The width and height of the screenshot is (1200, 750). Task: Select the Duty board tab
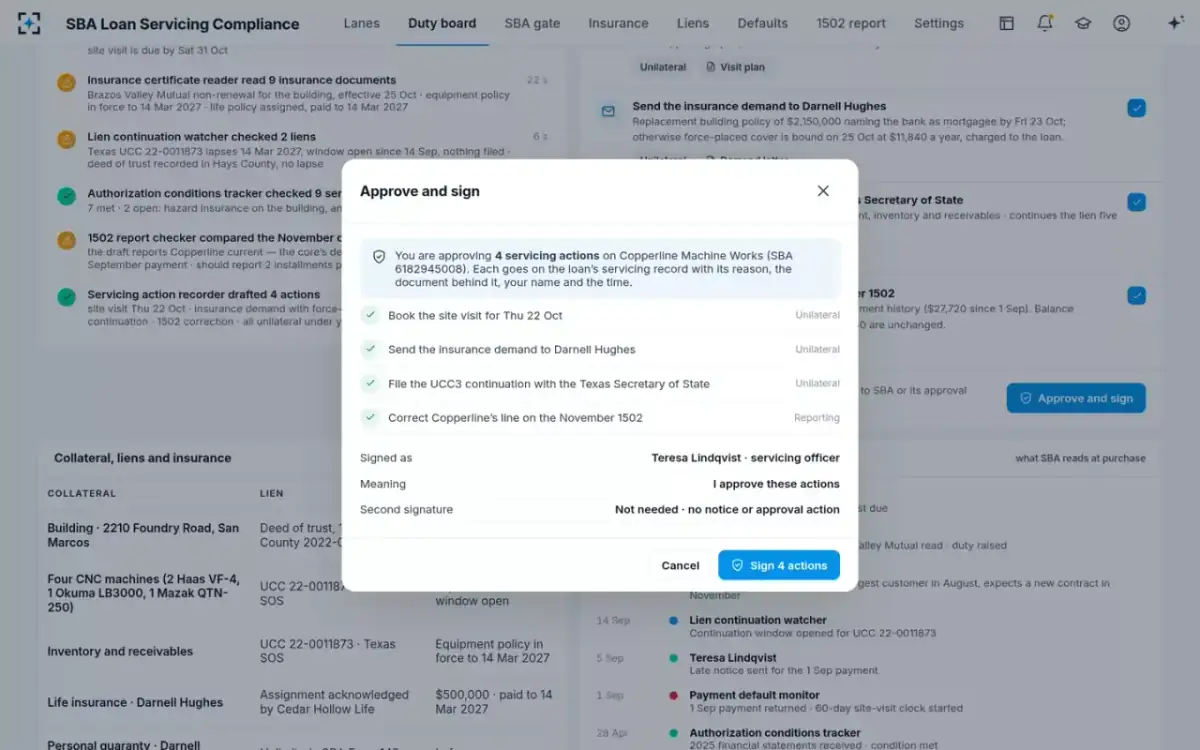[442, 23]
